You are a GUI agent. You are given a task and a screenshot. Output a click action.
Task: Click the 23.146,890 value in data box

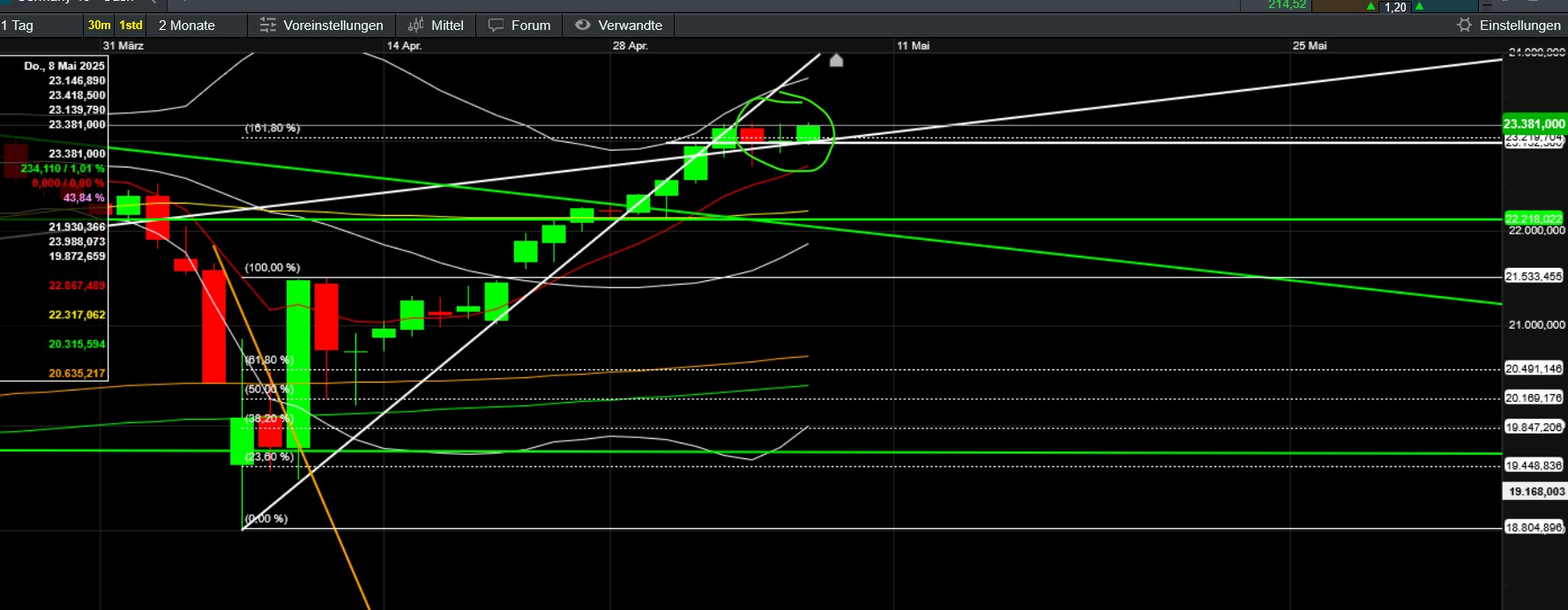(77, 81)
